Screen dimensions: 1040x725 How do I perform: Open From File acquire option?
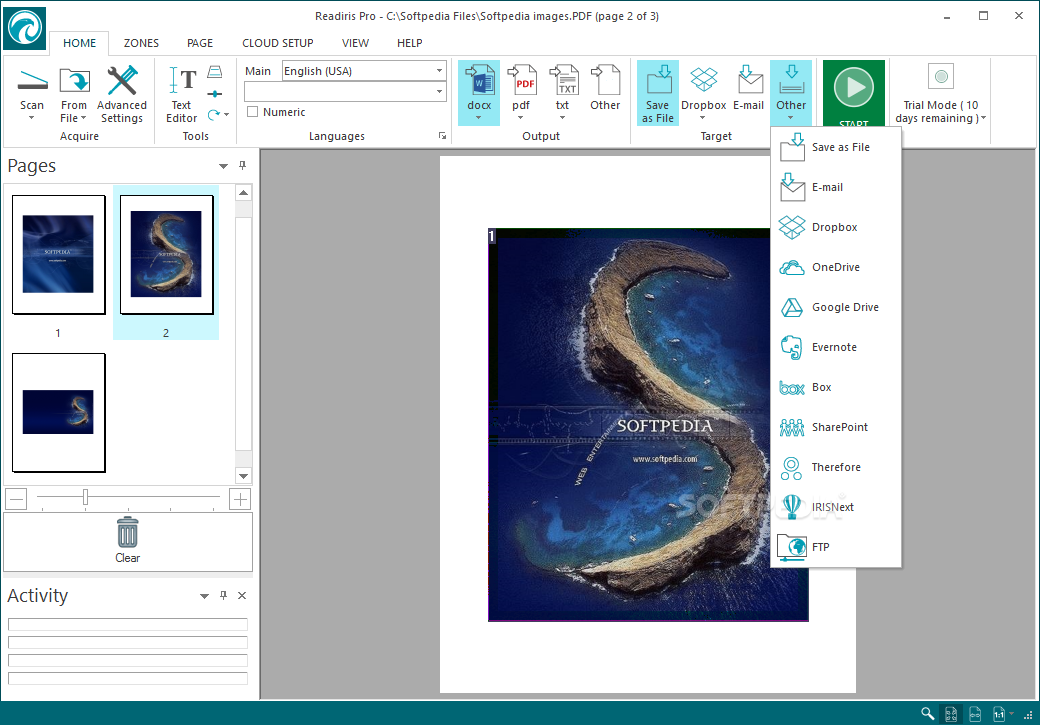pos(74,96)
